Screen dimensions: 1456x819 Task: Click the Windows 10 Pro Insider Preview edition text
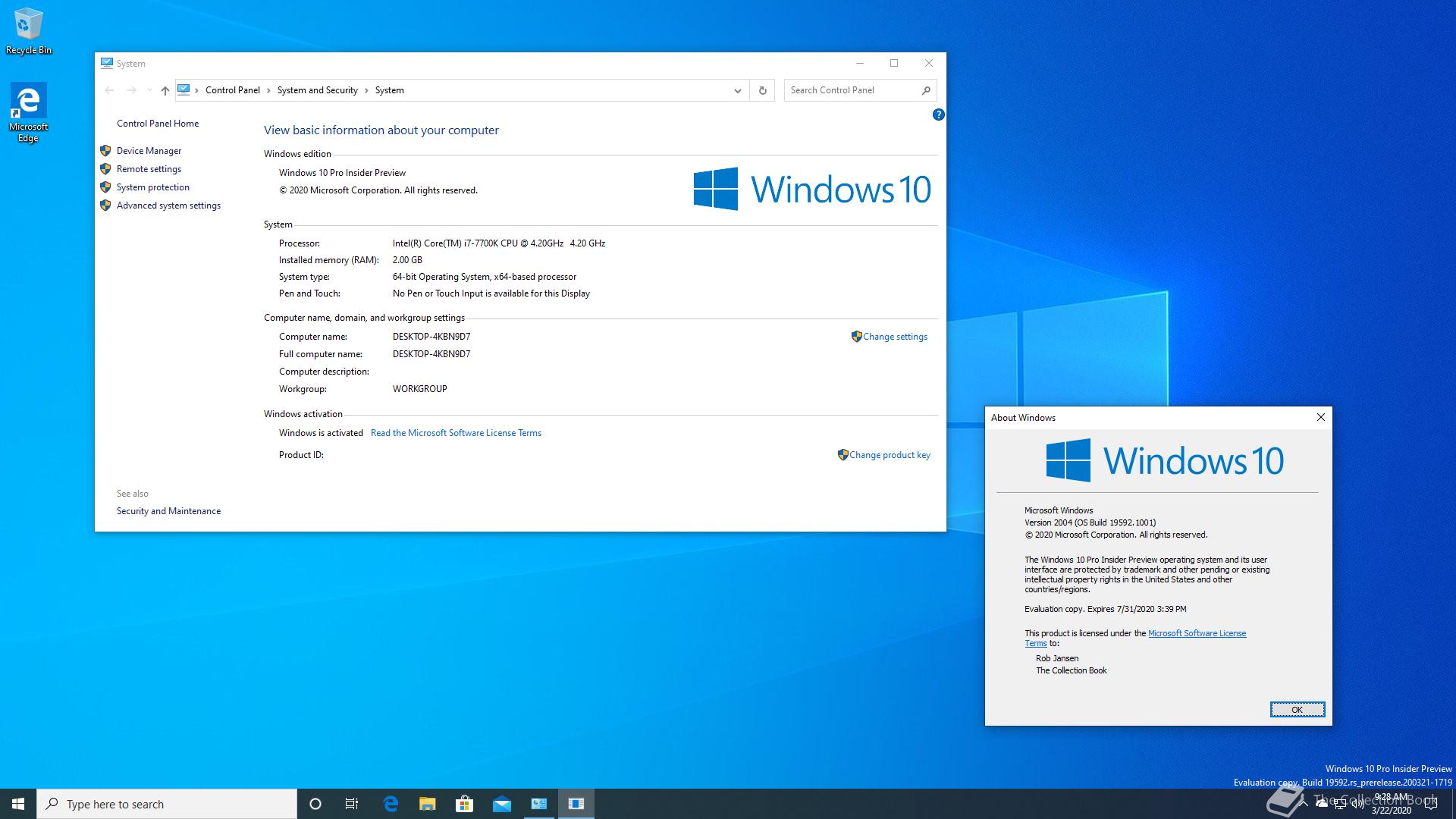(x=342, y=173)
